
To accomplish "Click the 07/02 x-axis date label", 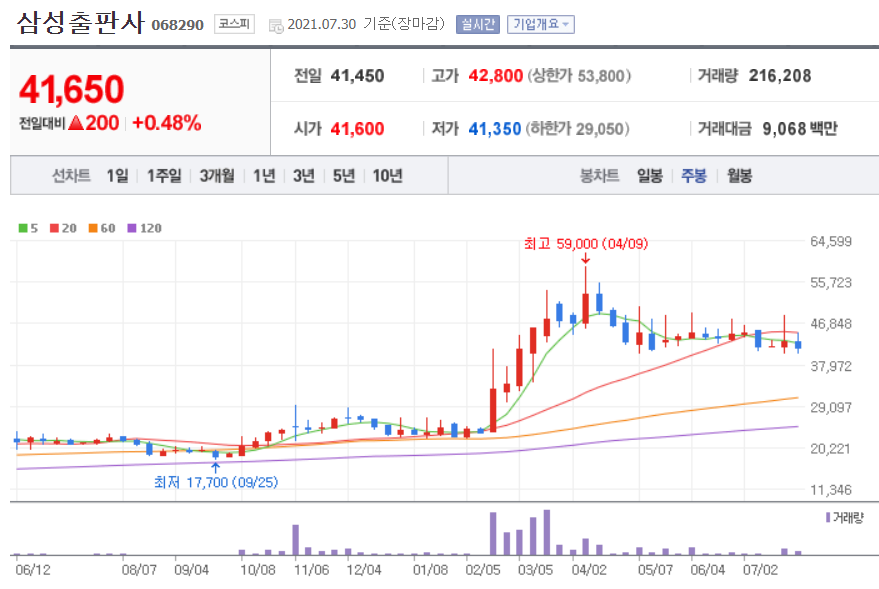I will 760,570.
